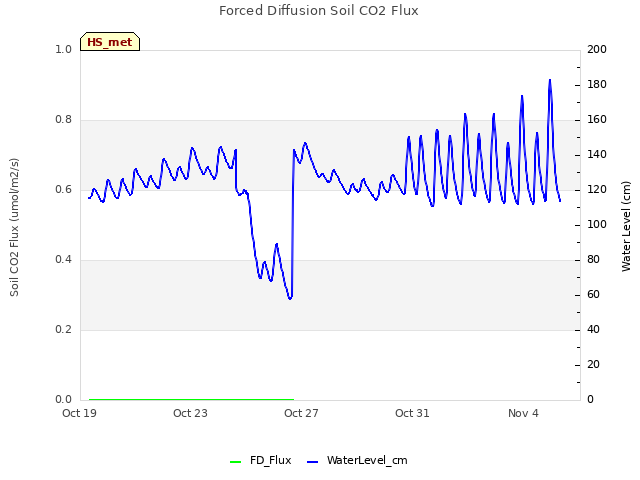
Task: Click the Water Level (cm) axis title
Action: [626, 226]
